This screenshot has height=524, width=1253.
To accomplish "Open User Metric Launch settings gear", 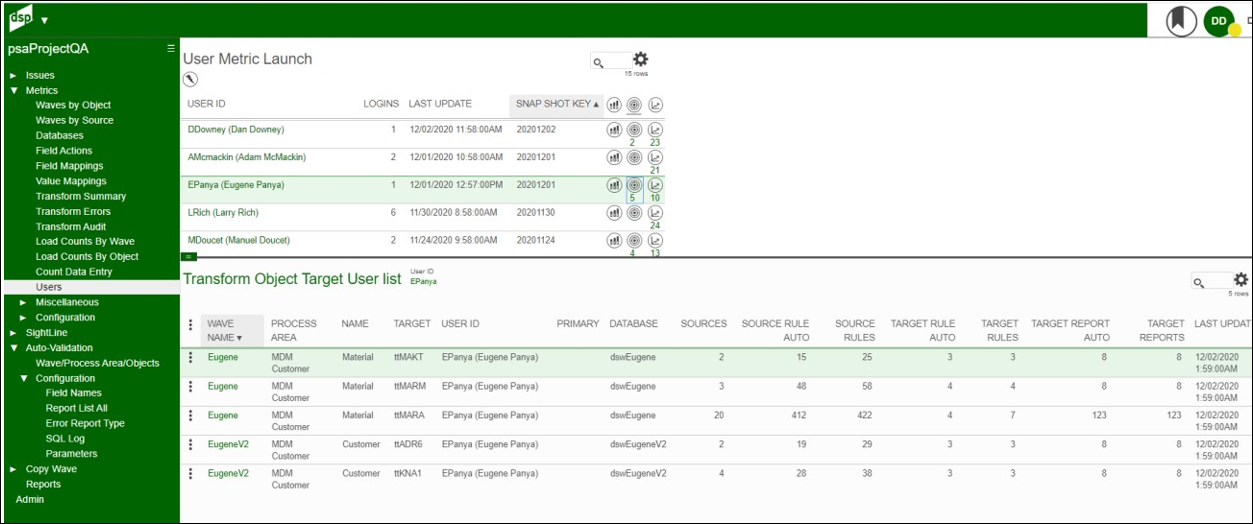I will click(641, 60).
